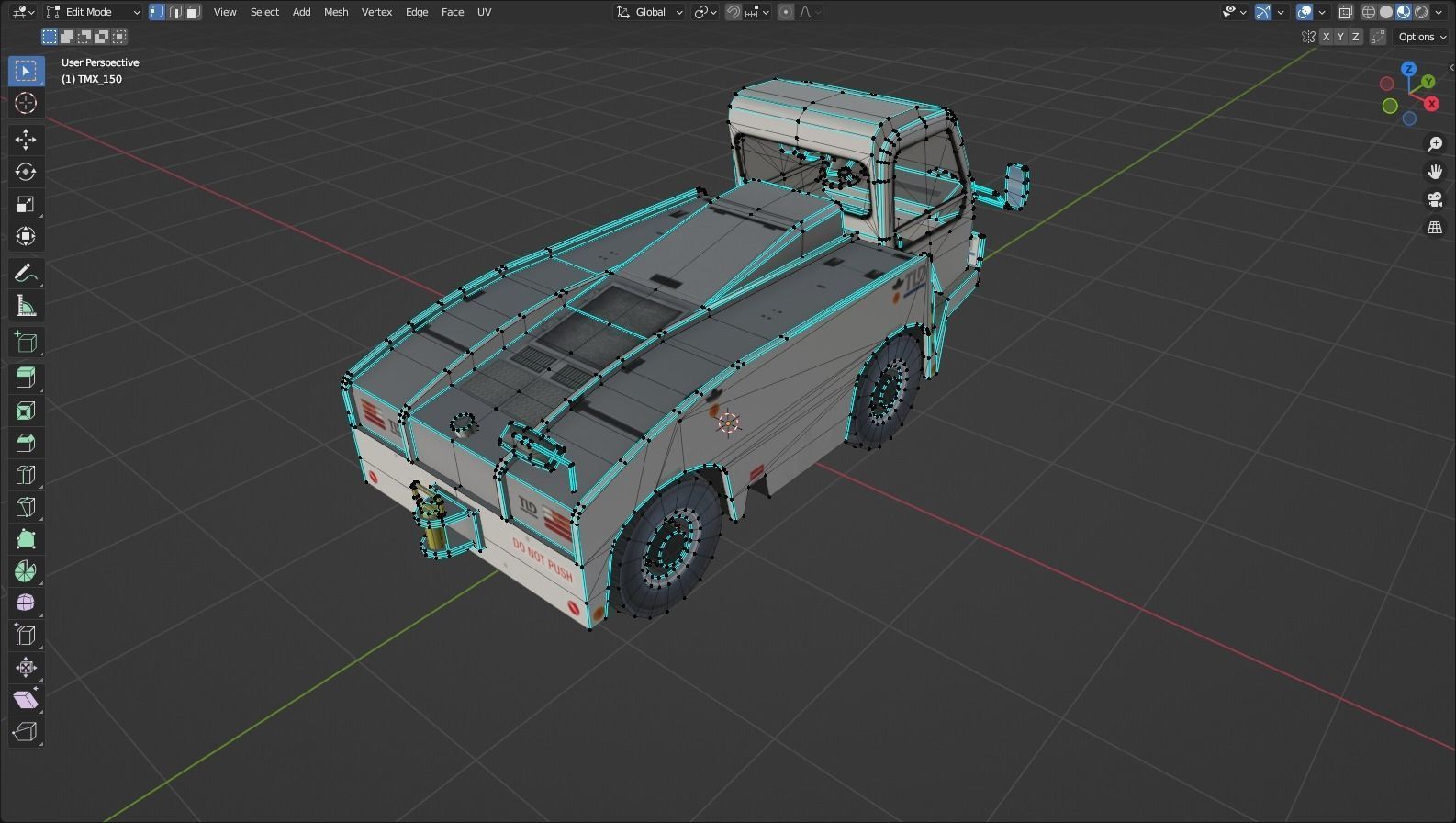Open the Edge menu
This screenshot has width=1456, height=823.
(x=417, y=12)
